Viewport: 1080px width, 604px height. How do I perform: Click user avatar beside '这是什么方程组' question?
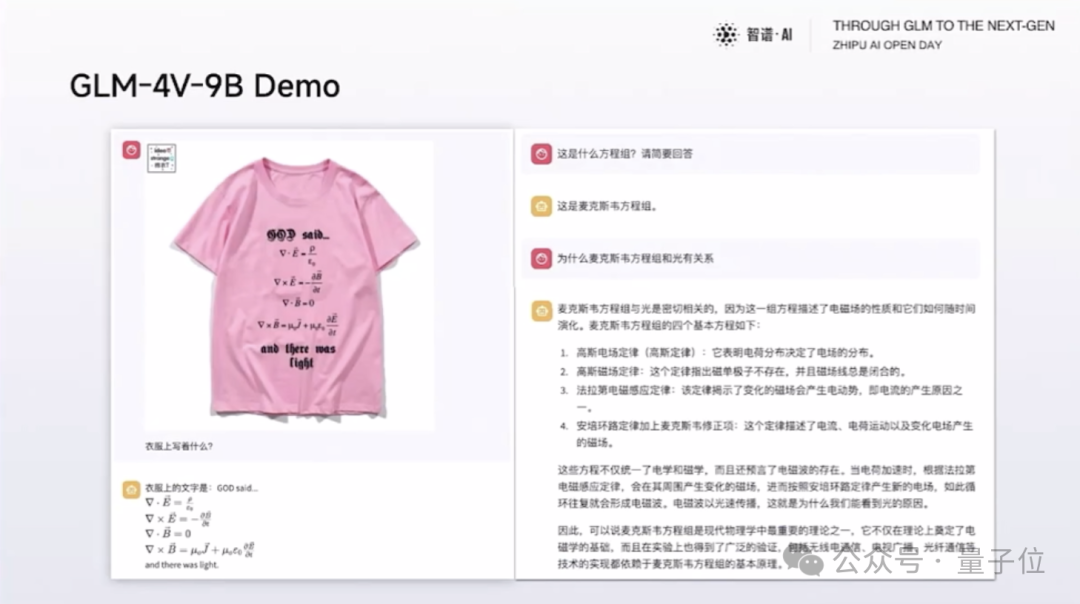[x=540, y=154]
